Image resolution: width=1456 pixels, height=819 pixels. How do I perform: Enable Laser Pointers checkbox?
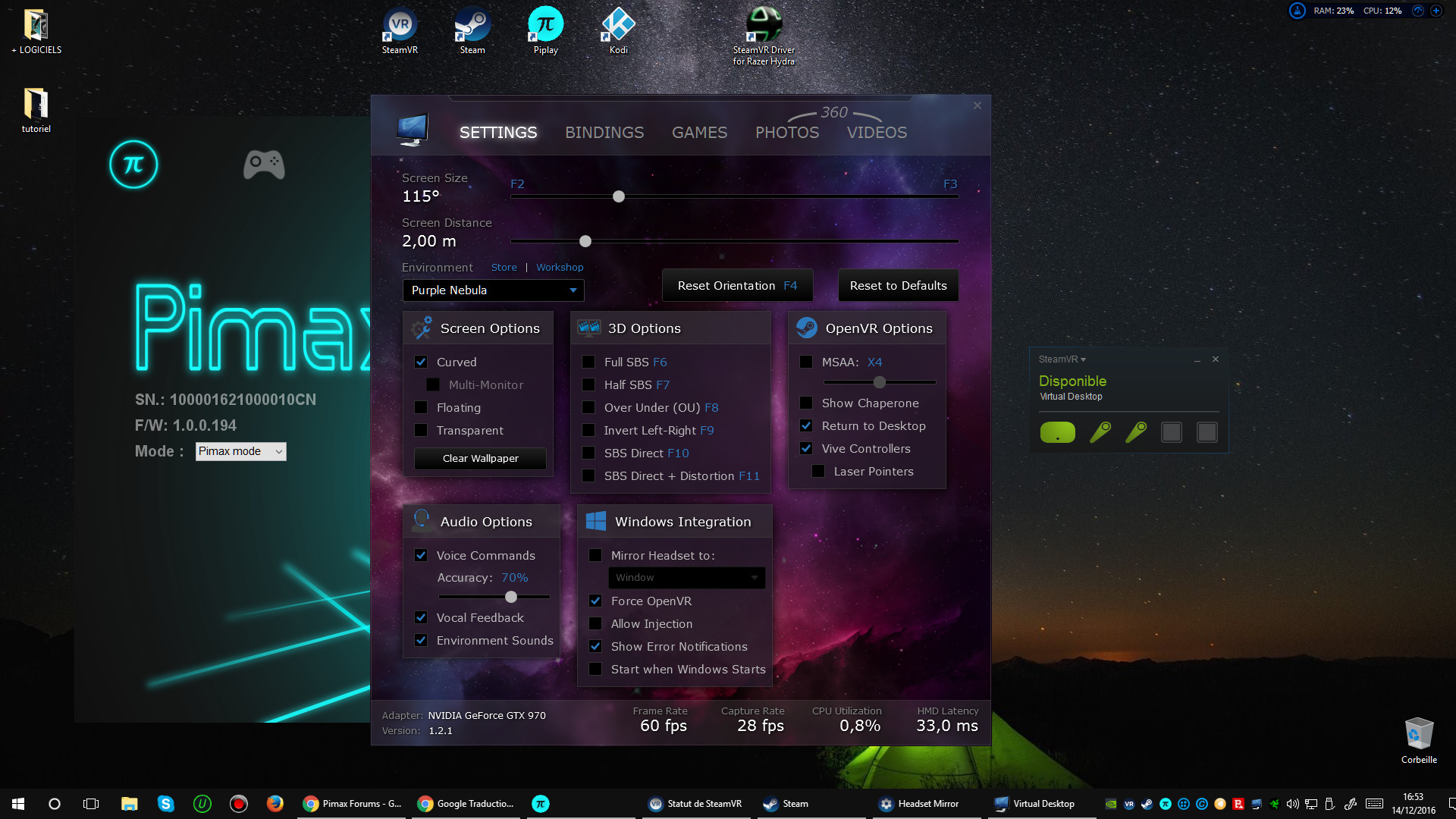818,472
